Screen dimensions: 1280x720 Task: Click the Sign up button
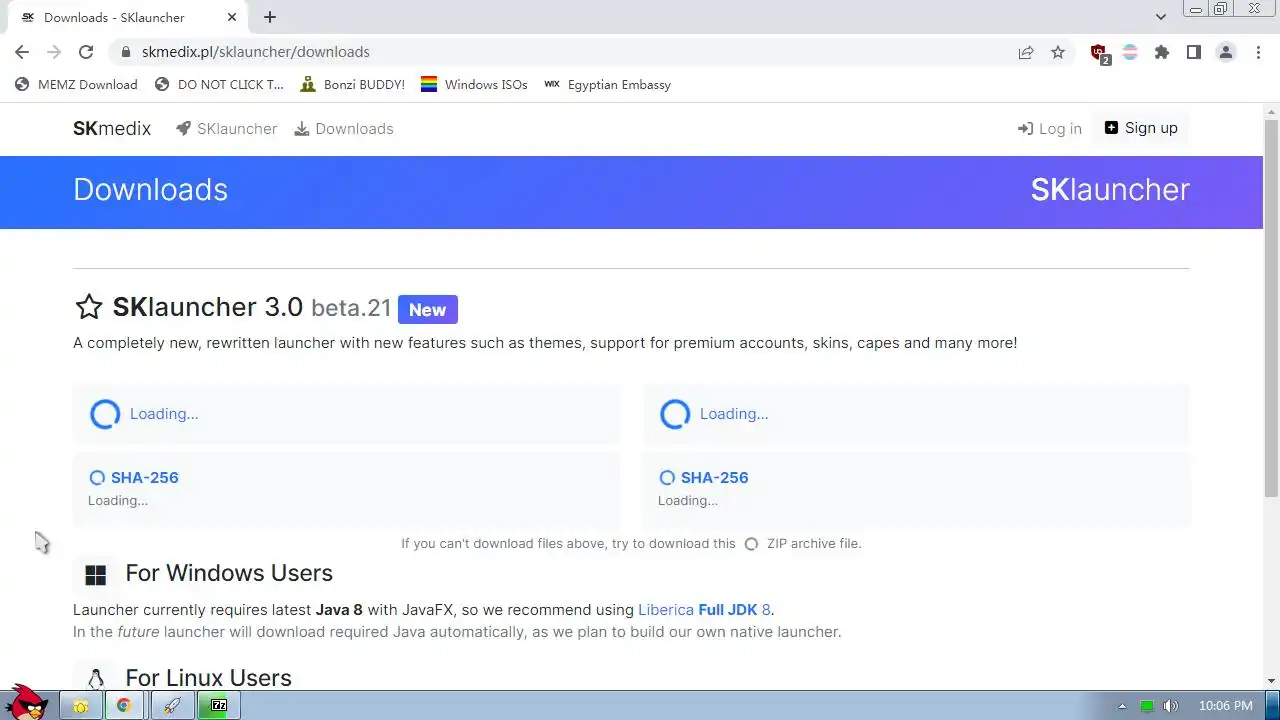(1141, 128)
